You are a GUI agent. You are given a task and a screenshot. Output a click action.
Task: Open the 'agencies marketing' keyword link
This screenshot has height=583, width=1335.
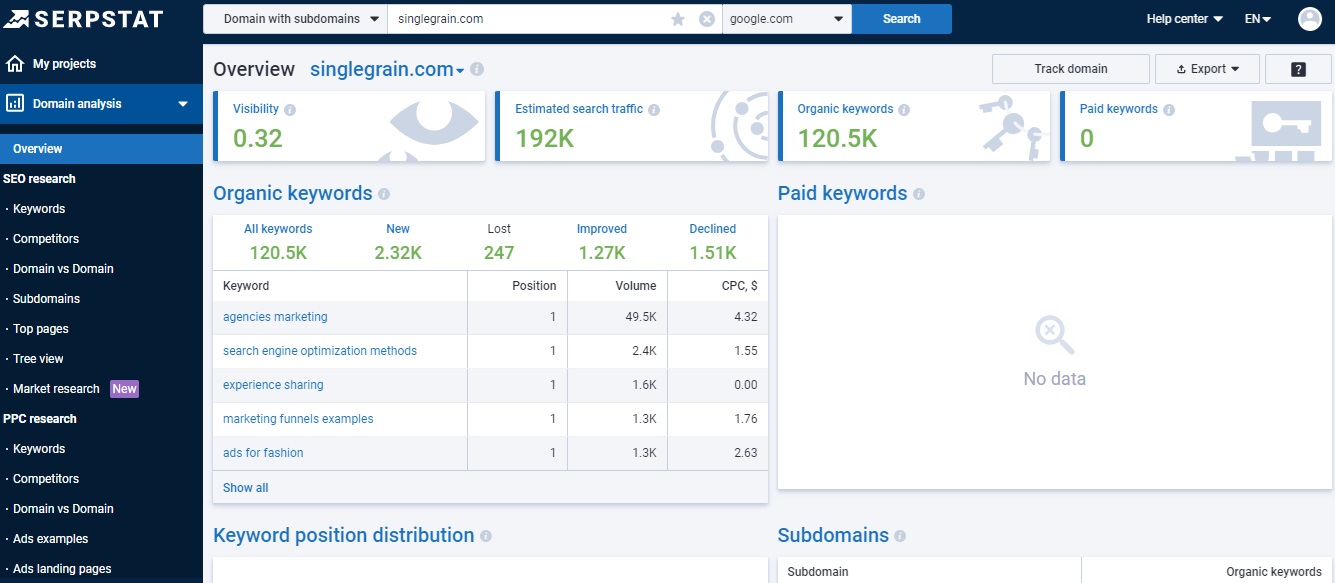pos(275,317)
